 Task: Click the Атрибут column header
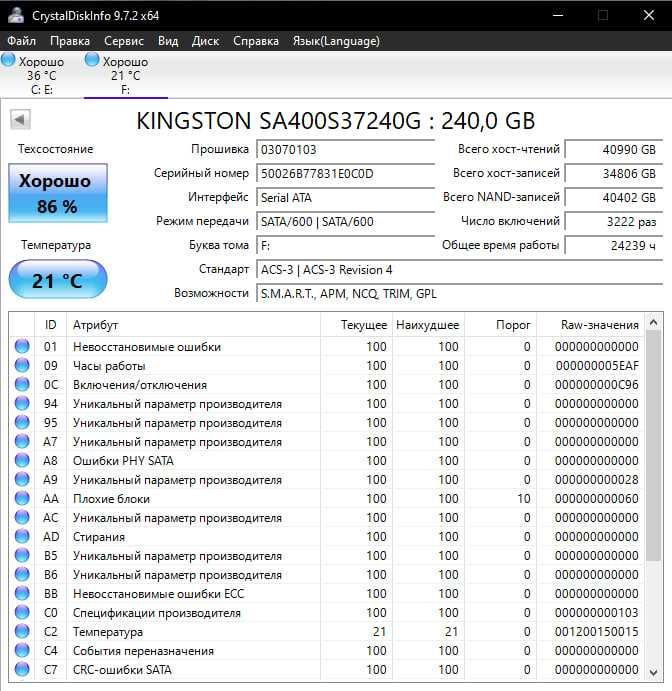pos(193,325)
